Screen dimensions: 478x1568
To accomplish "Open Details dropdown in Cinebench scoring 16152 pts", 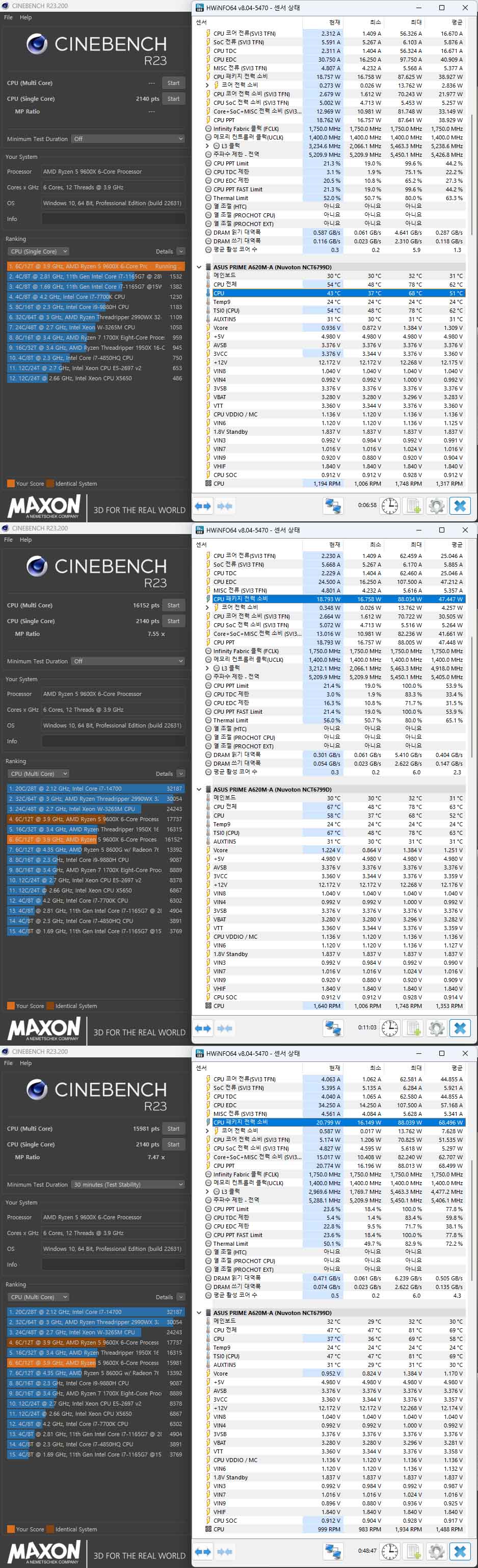I will pos(181,774).
